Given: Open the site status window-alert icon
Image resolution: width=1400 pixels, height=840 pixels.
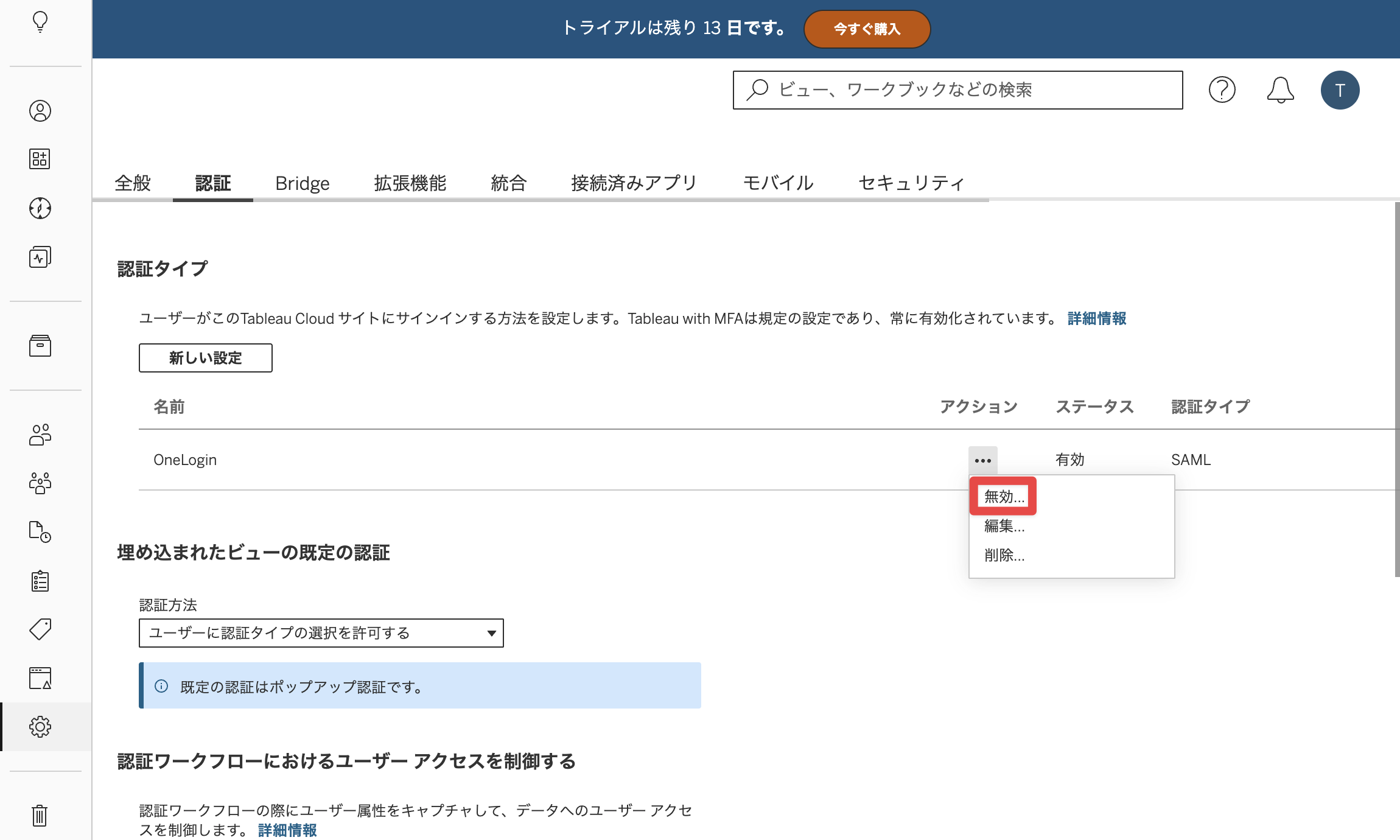Looking at the screenshot, I should (40, 678).
